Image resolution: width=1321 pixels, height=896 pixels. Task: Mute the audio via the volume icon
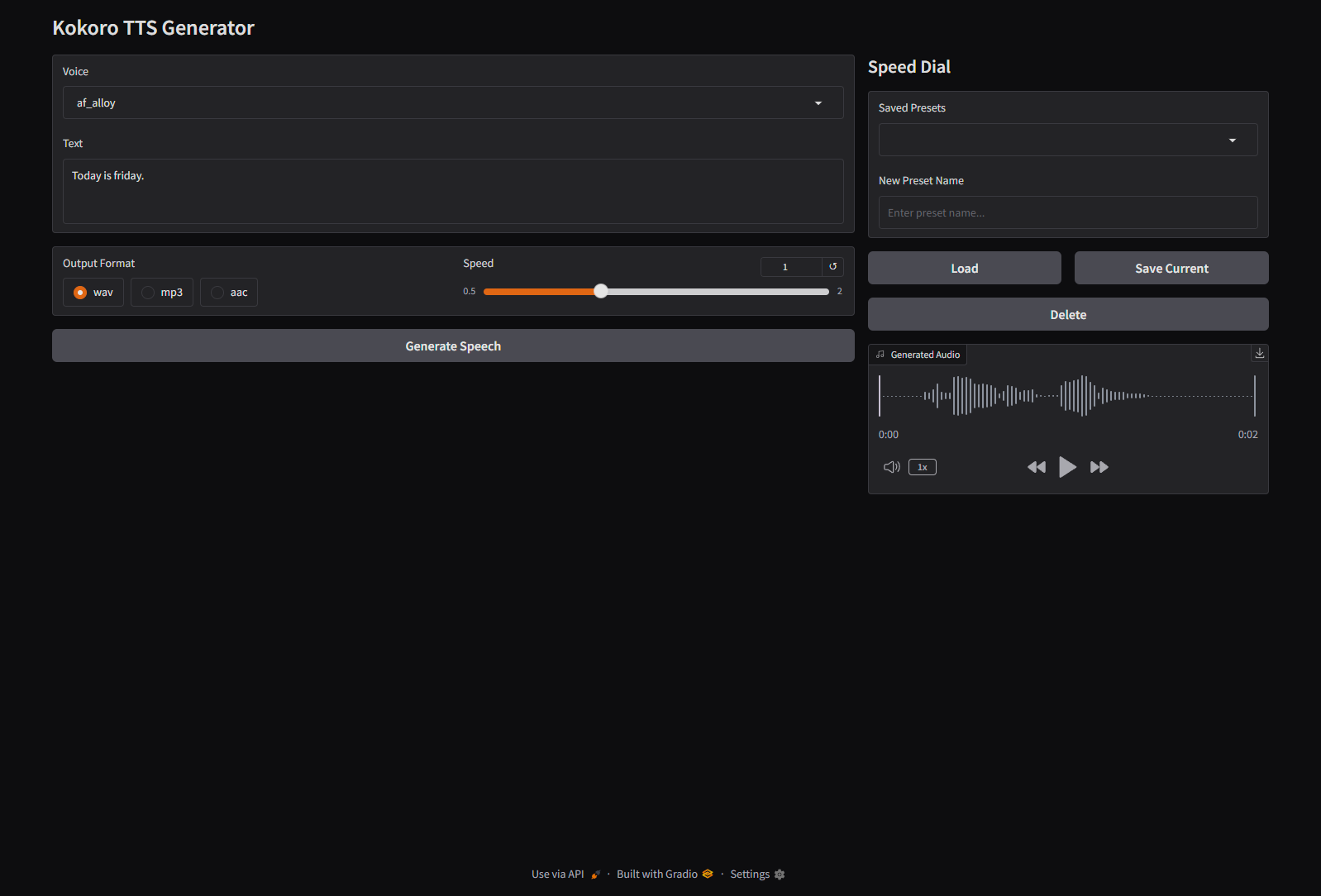pyautogui.click(x=891, y=467)
